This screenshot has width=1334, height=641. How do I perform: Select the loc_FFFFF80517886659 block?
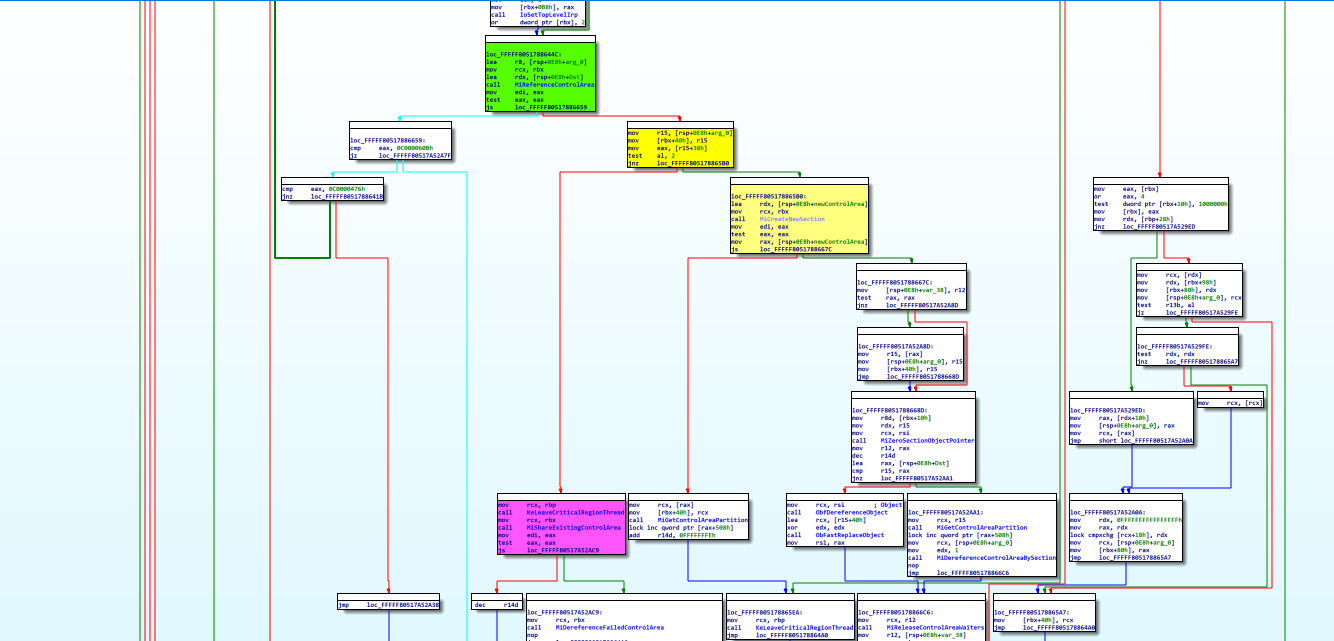[x=400, y=141]
